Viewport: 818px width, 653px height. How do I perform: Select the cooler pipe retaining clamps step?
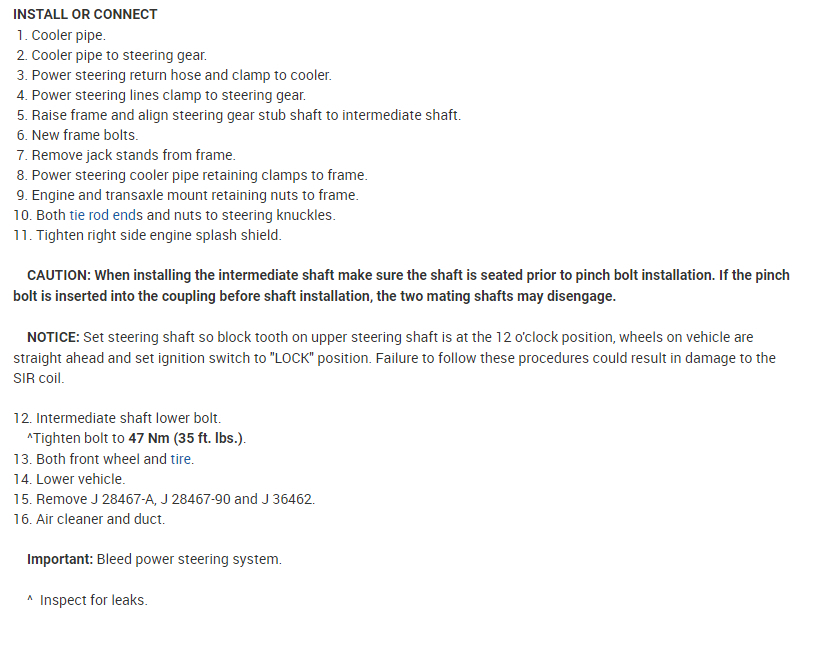tap(199, 175)
